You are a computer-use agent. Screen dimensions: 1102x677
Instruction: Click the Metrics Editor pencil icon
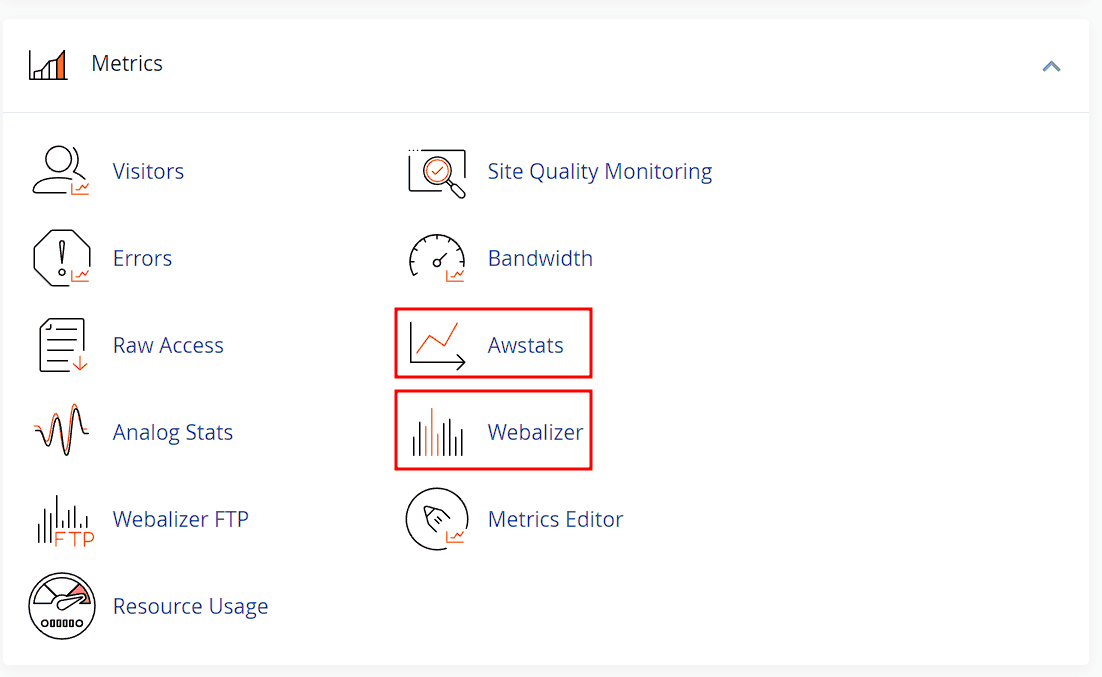point(437,518)
